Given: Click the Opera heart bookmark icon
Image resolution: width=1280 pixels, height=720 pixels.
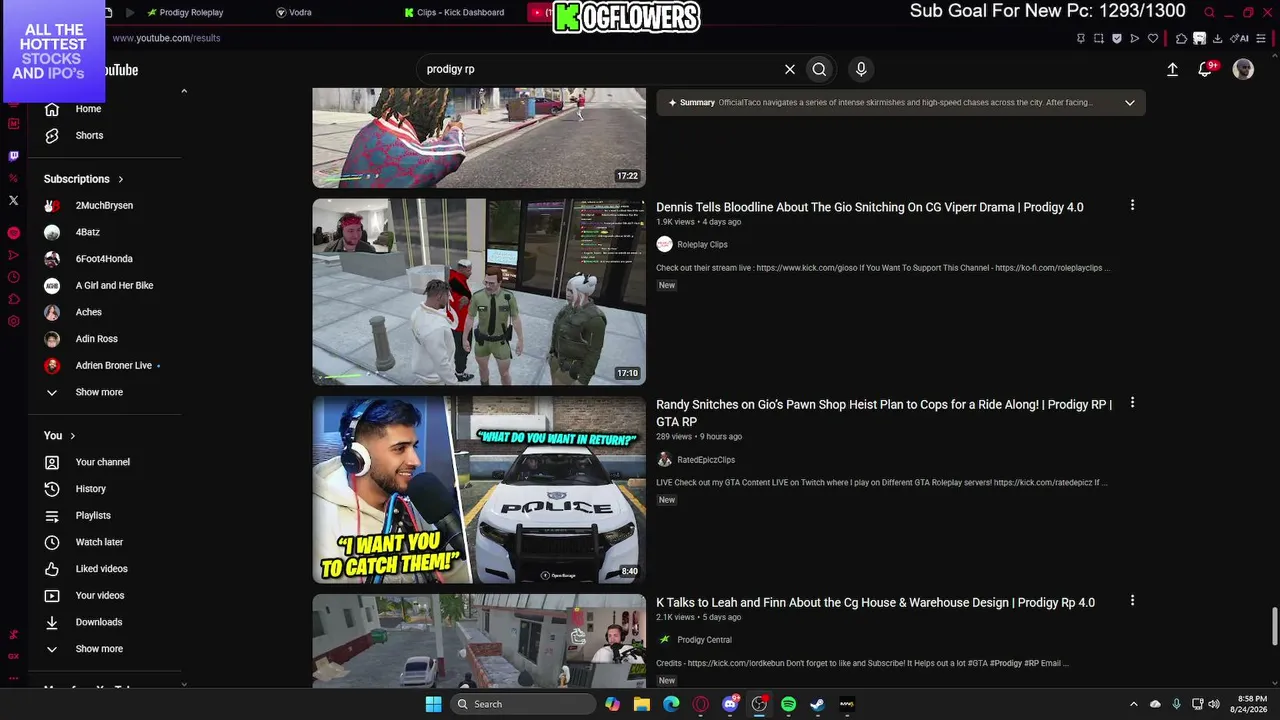Looking at the screenshot, I should pyautogui.click(x=1152, y=38).
